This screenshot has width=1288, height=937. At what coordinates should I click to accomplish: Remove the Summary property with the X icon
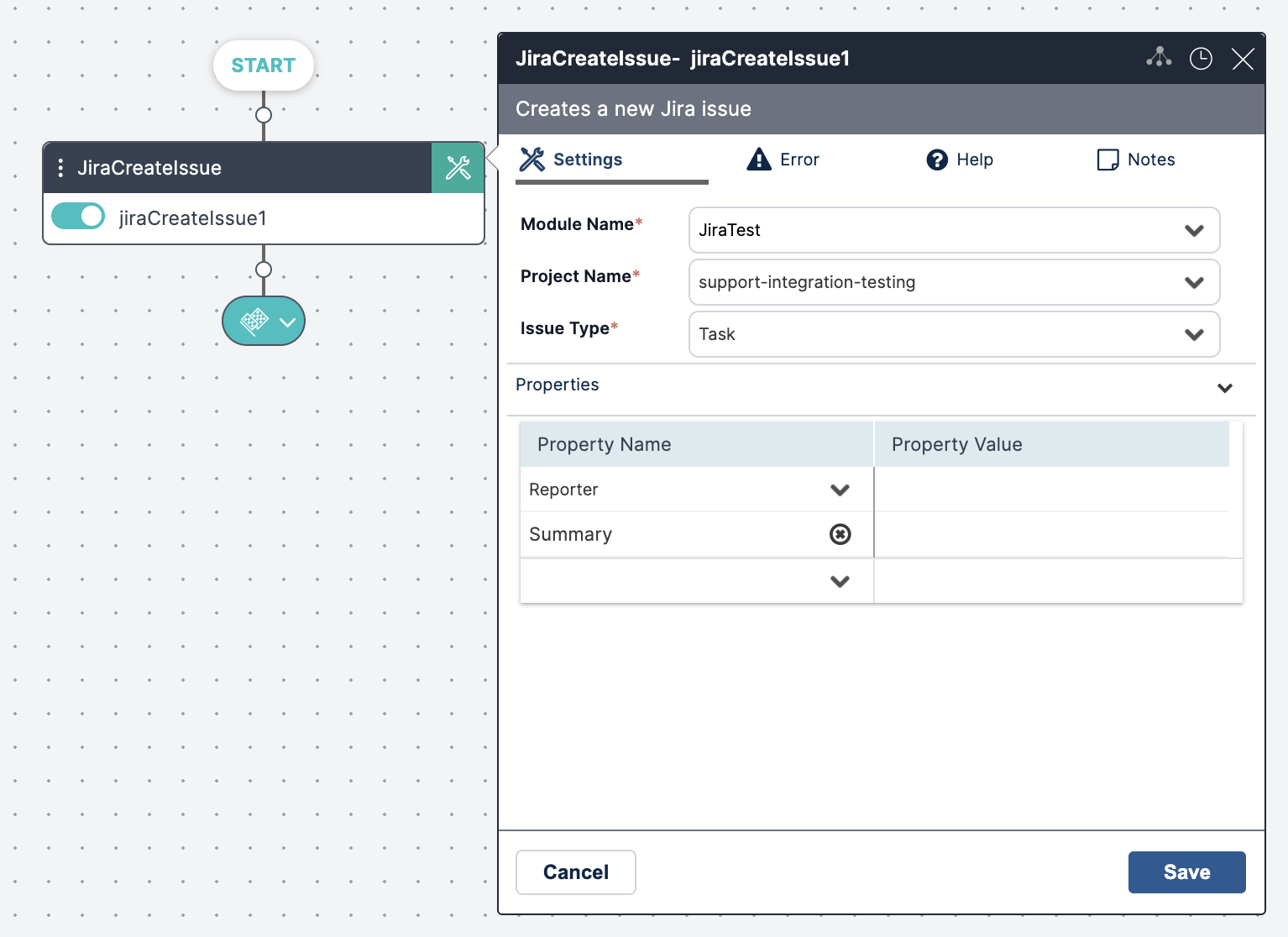840,534
